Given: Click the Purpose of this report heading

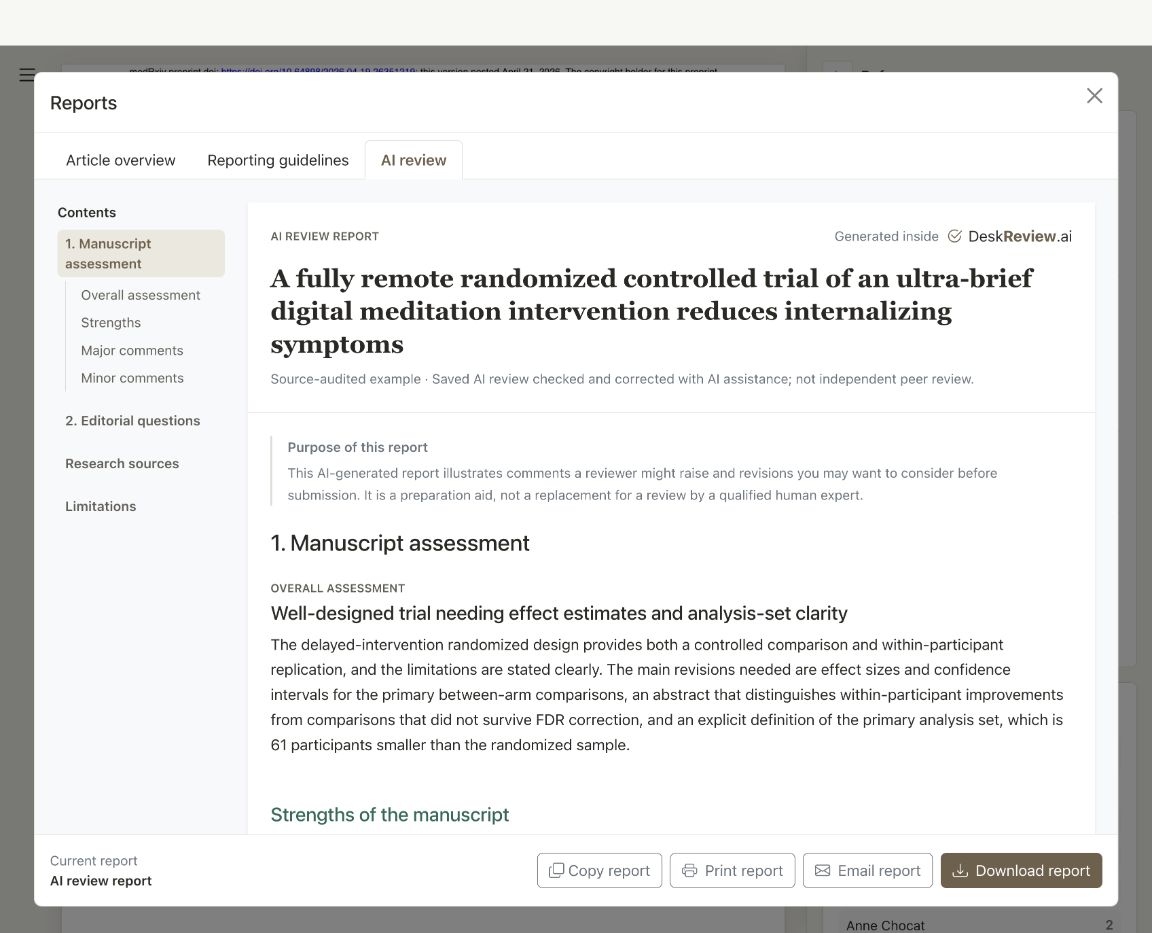Looking at the screenshot, I should (x=358, y=447).
